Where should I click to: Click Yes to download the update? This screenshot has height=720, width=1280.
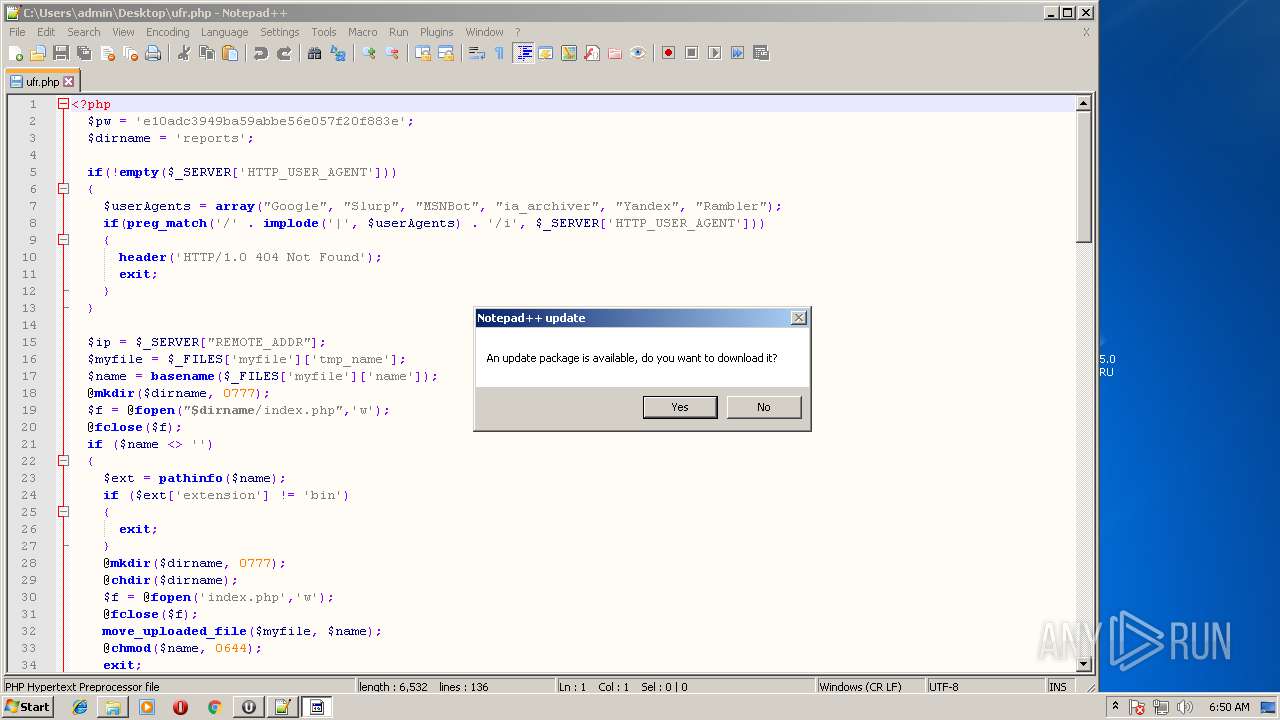[680, 407]
